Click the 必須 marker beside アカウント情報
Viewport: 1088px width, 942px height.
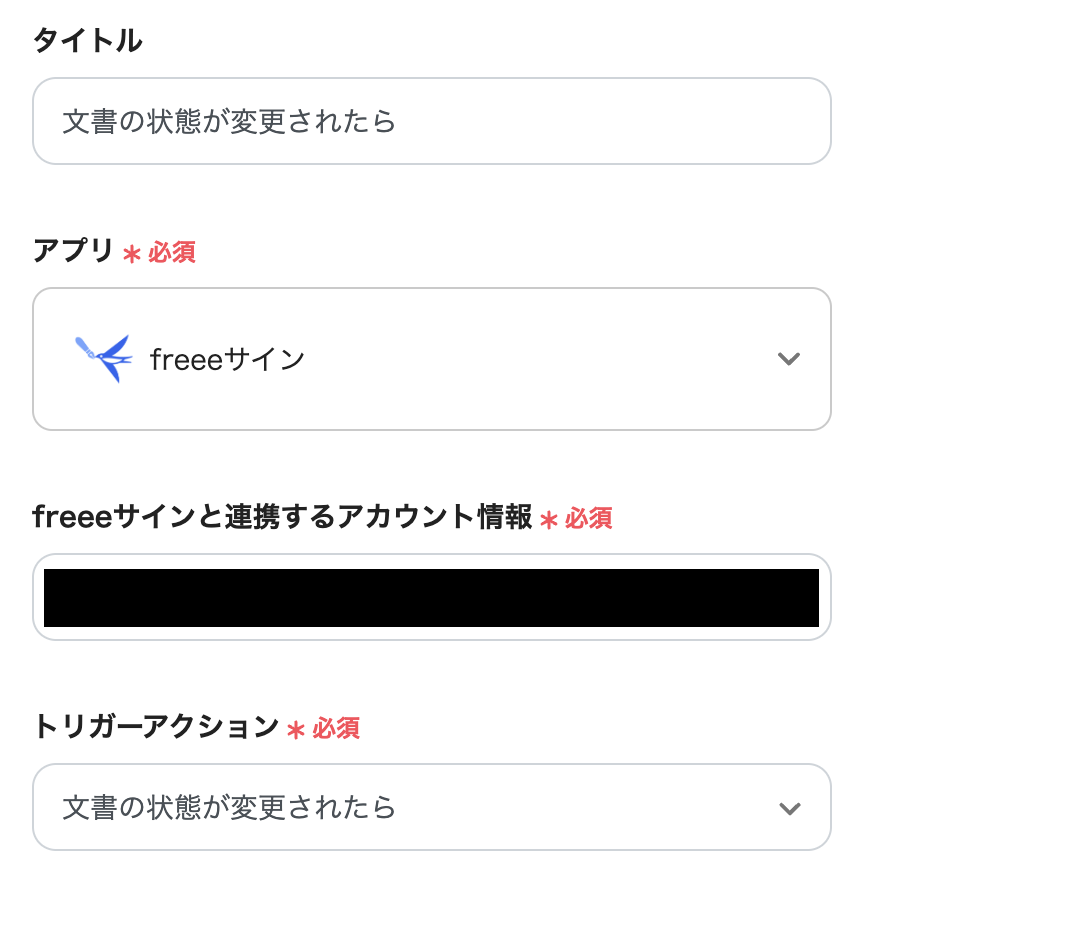click(589, 518)
